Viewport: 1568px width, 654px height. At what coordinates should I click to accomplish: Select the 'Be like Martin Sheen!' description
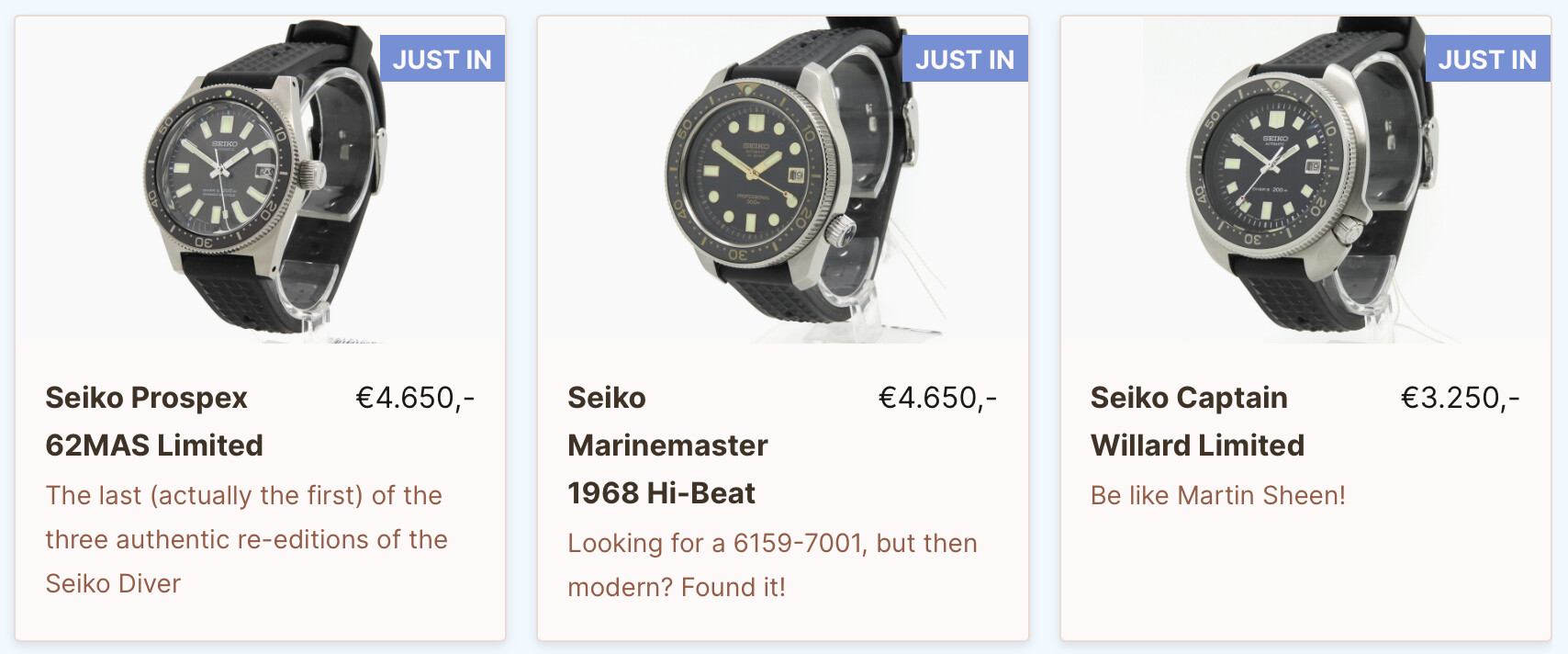pyautogui.click(x=1218, y=495)
